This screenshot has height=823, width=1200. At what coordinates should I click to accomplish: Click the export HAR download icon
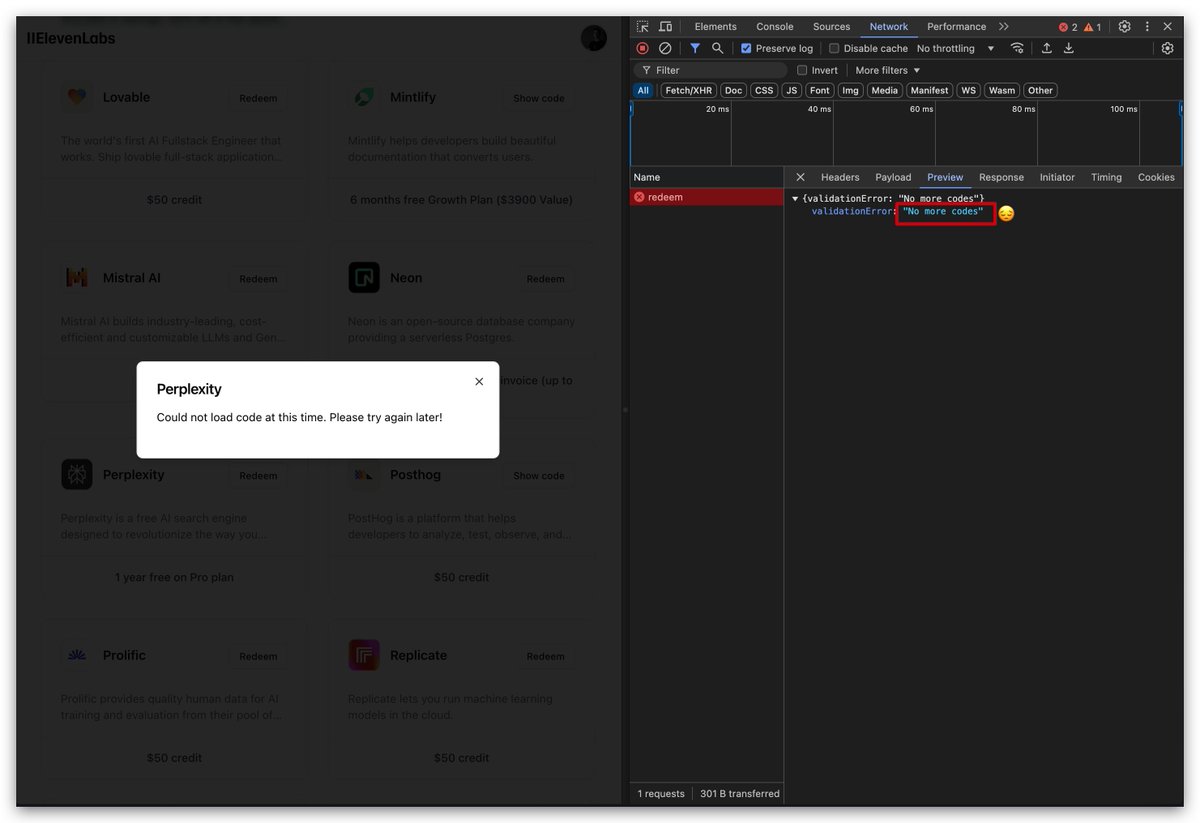[x=1068, y=48]
